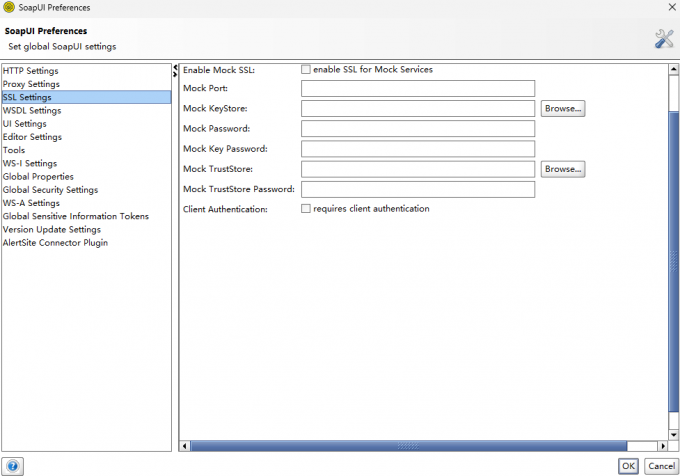Image resolution: width=680 pixels, height=476 pixels.
Task: Click the horizontal scrollbar right arrow
Action: point(663,446)
